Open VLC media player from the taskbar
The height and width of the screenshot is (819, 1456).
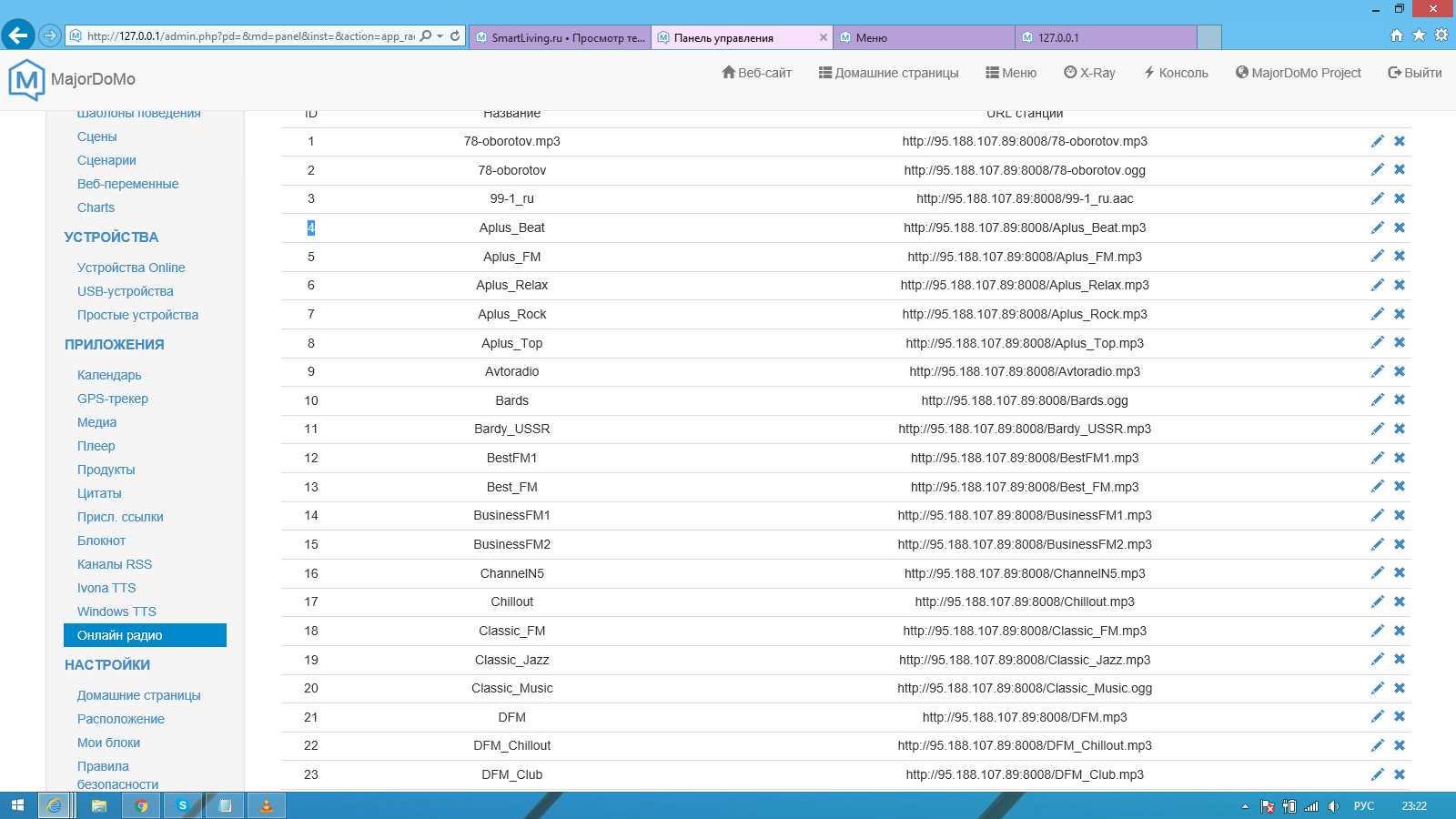267,805
